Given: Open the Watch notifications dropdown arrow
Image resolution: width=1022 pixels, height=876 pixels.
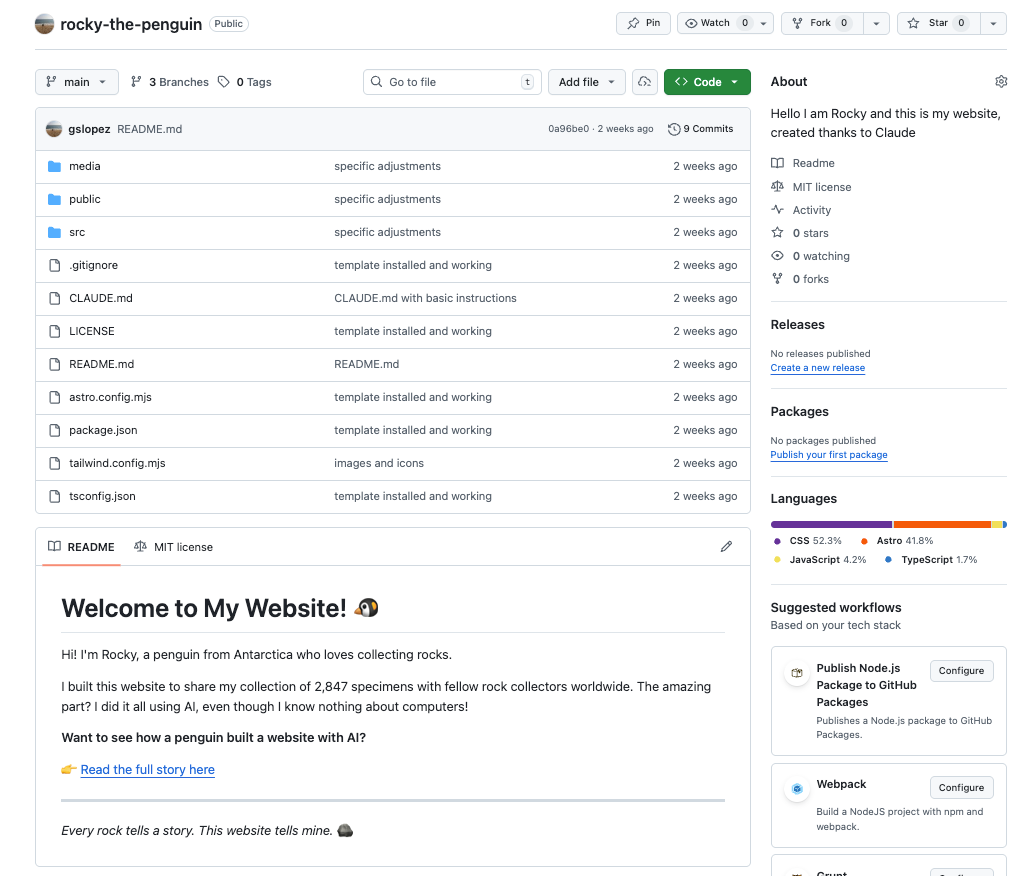Looking at the screenshot, I should pyautogui.click(x=764, y=23).
